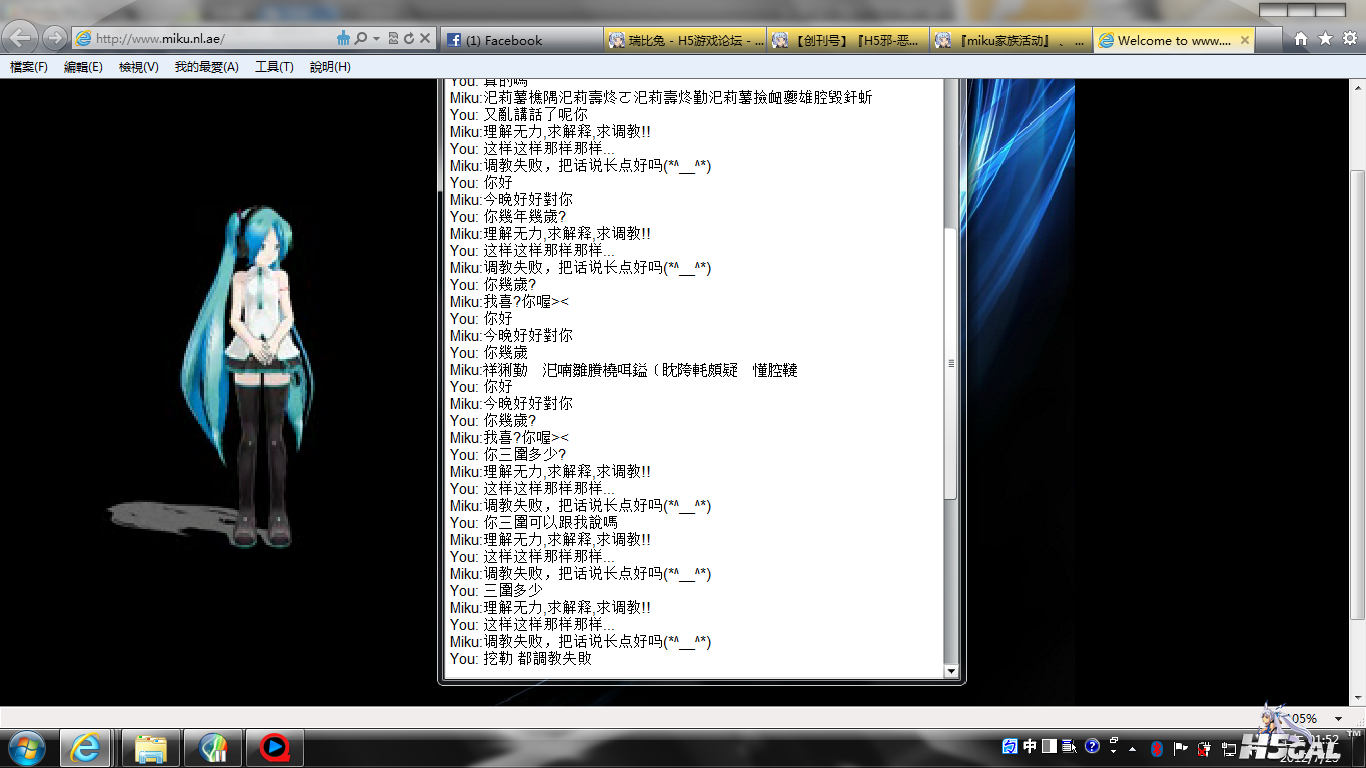Open the red media player taskbar icon
Viewport: 1366px width, 768px height.
click(274, 748)
